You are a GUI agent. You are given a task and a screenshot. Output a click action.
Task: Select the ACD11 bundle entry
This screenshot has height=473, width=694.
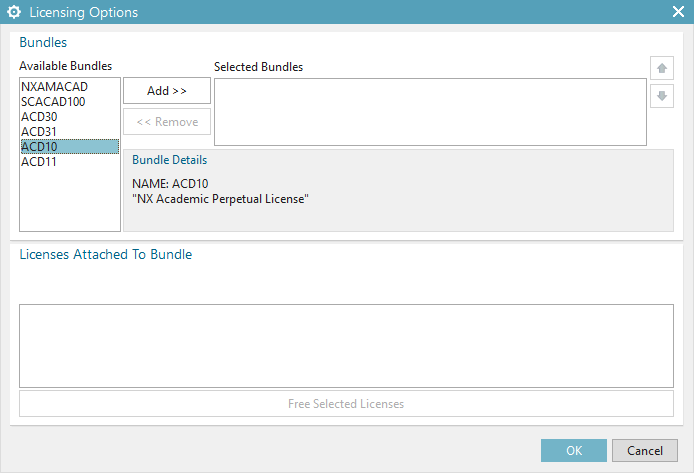[39, 162]
